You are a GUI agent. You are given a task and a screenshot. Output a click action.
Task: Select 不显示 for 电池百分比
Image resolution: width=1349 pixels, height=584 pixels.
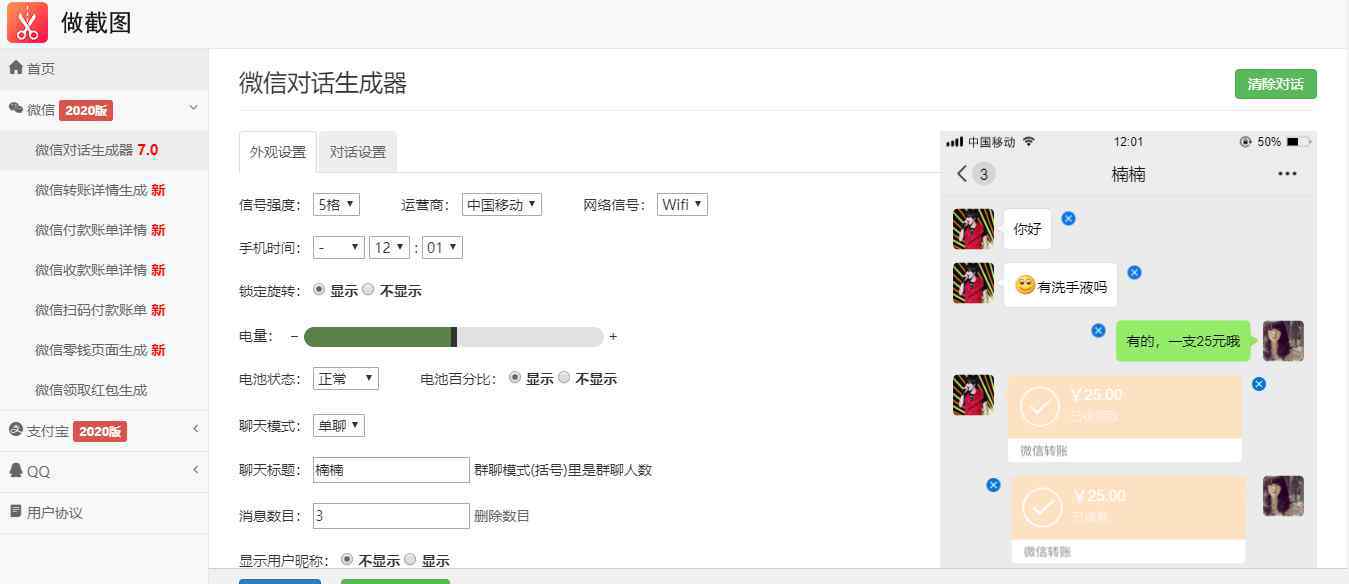point(564,377)
